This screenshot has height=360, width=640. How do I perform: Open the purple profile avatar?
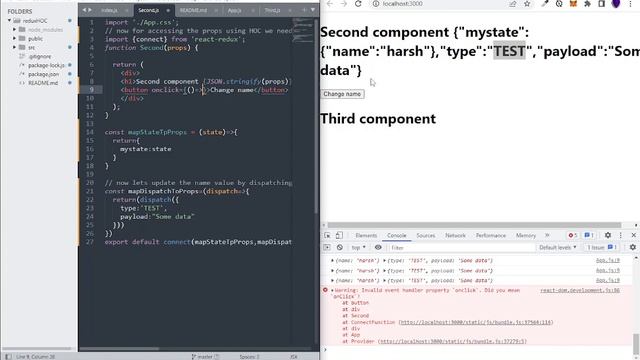tap(616, 4)
